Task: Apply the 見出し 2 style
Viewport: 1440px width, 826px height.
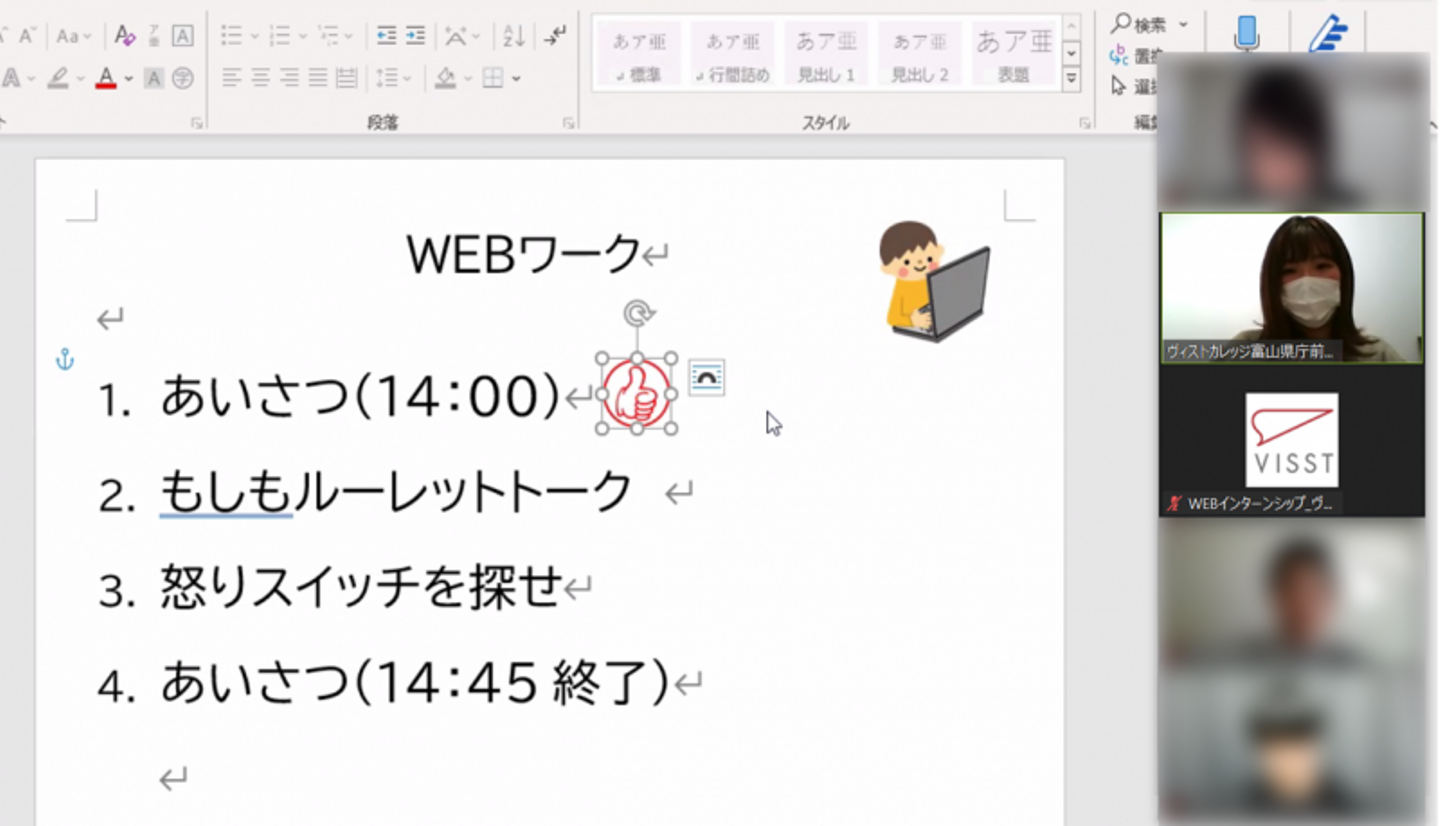Action: tap(920, 53)
